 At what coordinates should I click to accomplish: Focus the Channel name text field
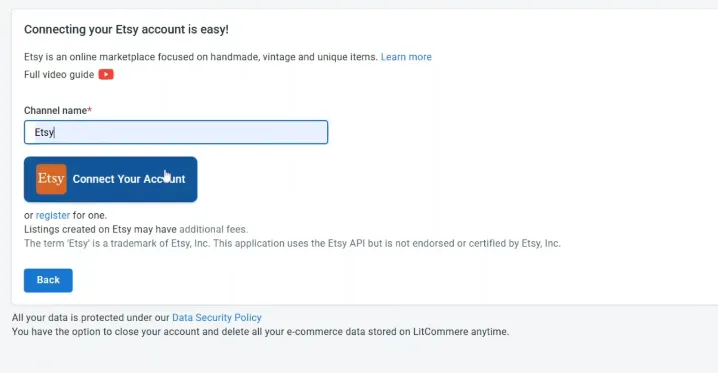(176, 132)
